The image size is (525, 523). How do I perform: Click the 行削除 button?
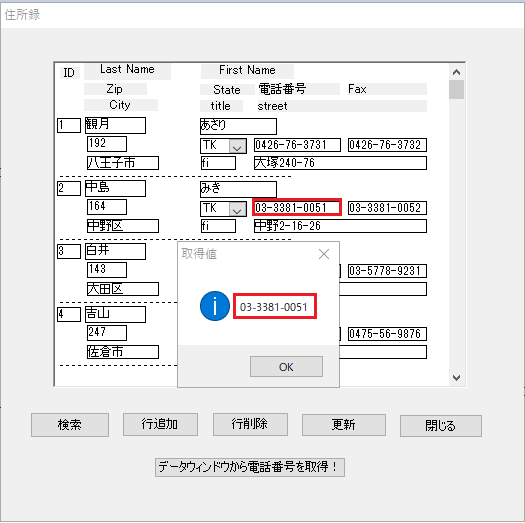coord(250,424)
